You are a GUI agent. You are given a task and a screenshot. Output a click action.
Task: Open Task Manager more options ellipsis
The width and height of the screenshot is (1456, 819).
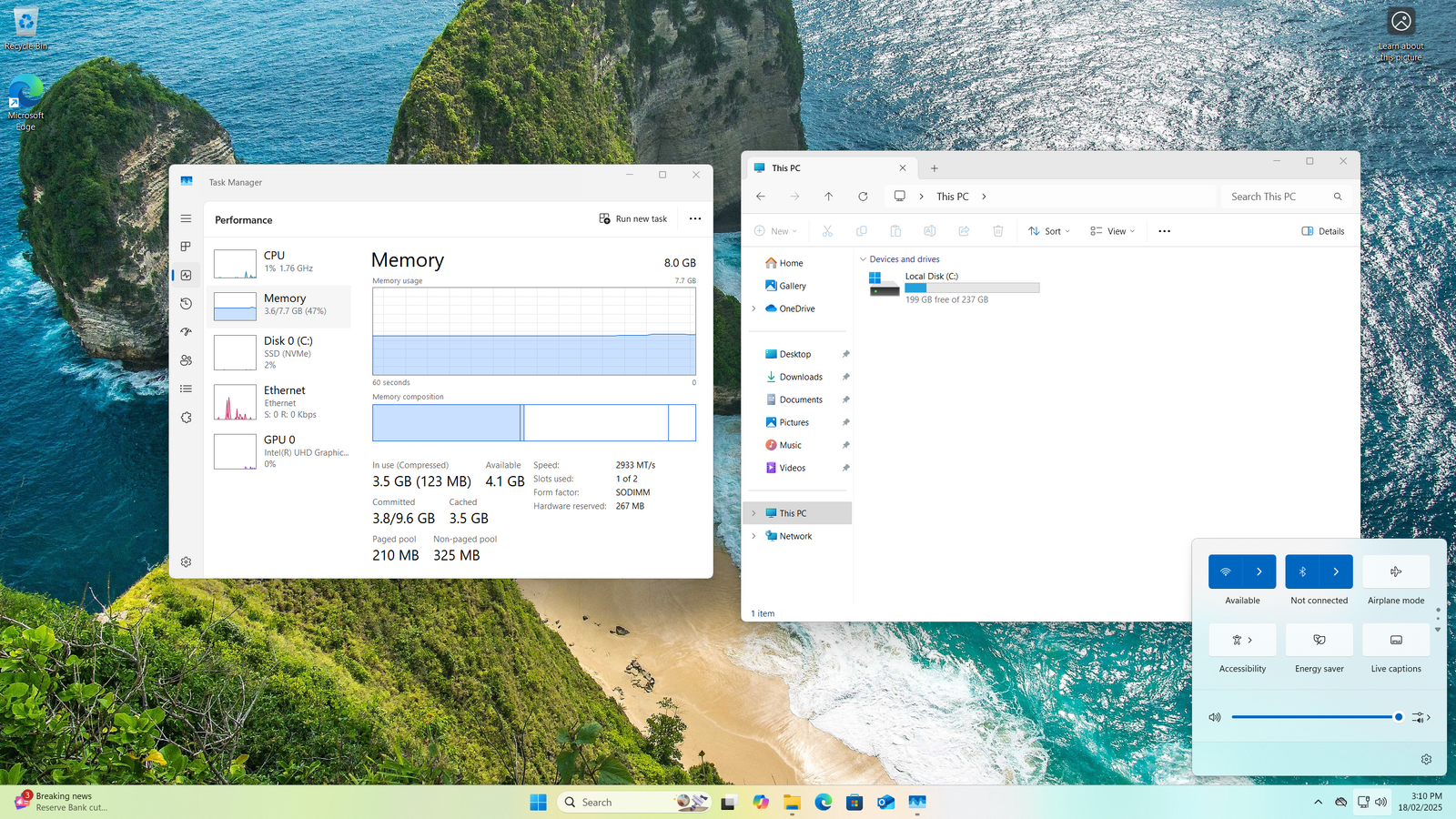pos(695,218)
